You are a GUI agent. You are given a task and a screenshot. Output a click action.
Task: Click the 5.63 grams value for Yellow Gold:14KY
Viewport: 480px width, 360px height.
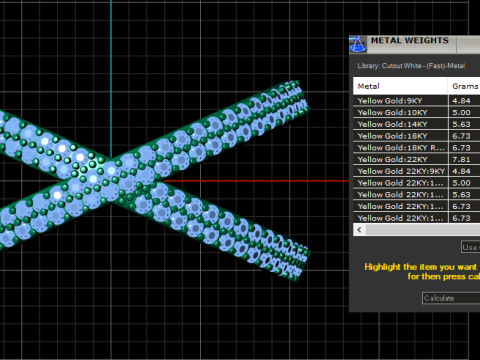coord(461,124)
